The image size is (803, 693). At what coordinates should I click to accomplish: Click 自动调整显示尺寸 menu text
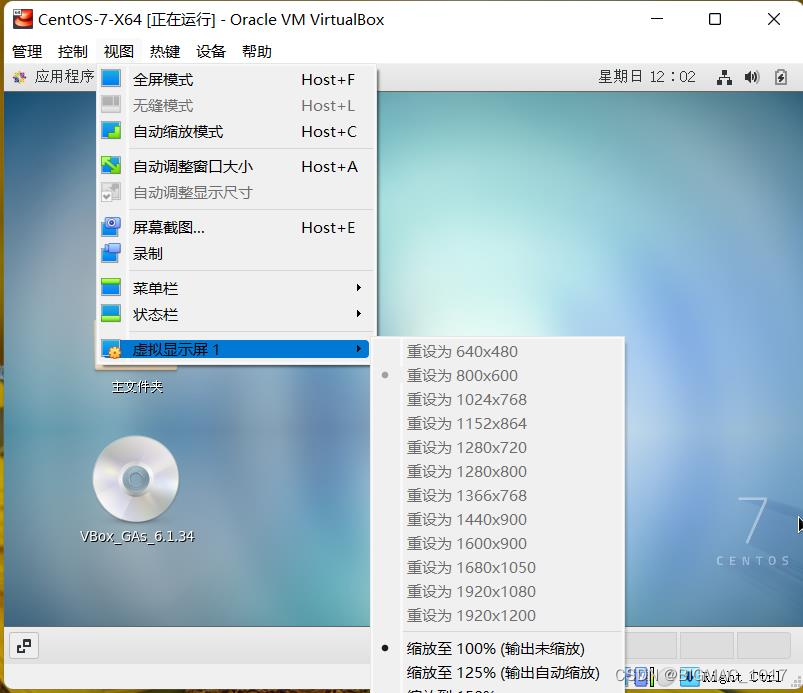(x=193, y=193)
